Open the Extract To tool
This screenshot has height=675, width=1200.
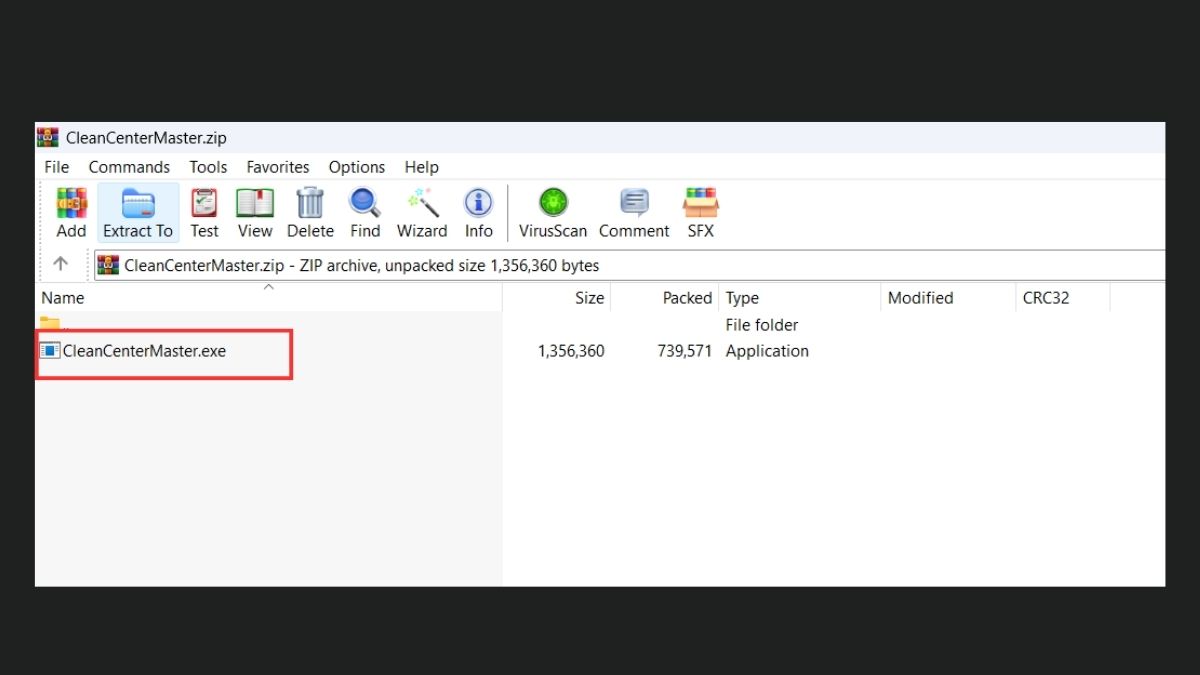tap(138, 213)
